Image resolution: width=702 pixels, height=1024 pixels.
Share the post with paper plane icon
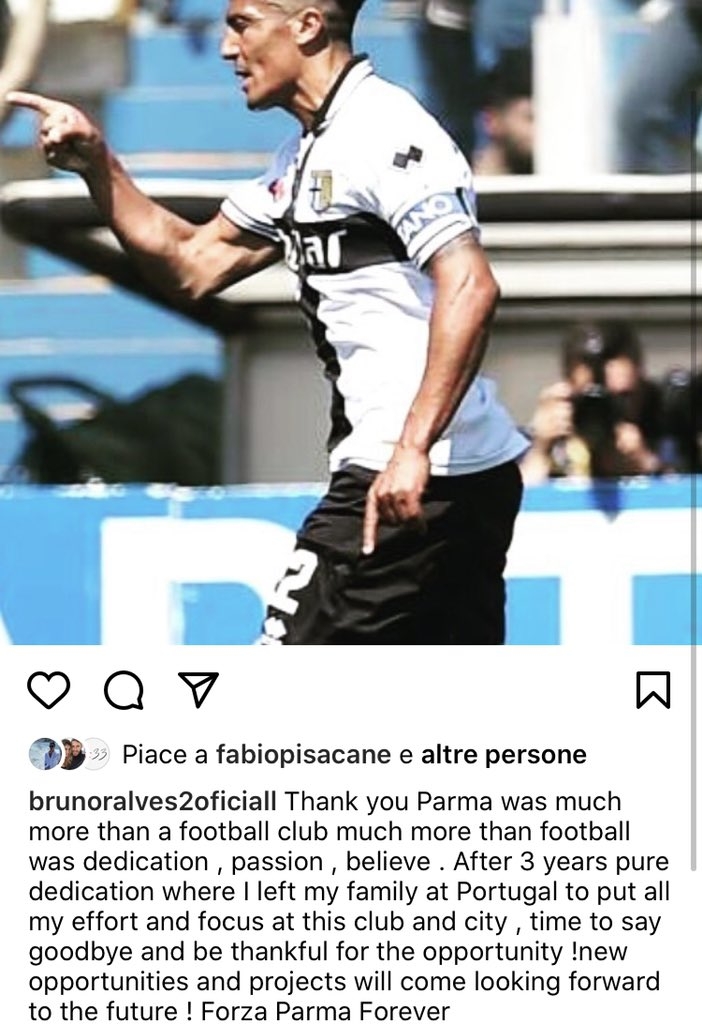199,689
